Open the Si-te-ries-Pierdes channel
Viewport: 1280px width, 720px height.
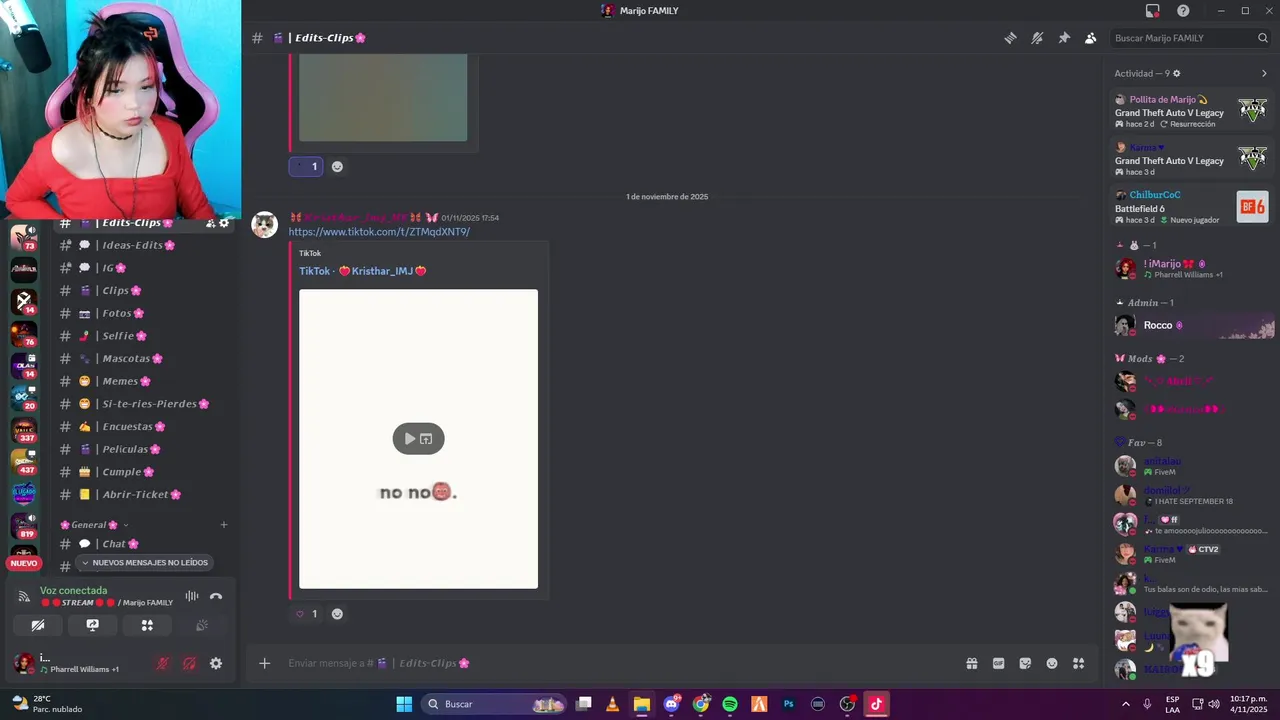(x=145, y=404)
